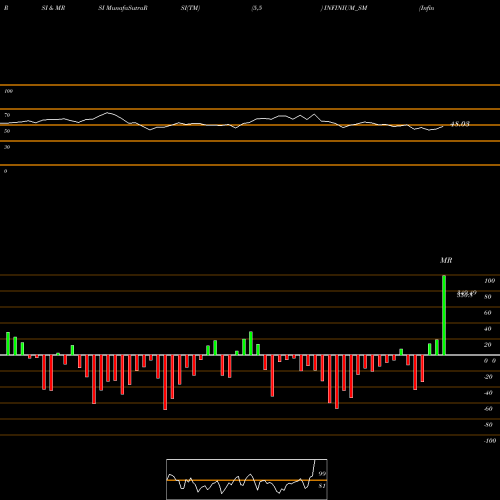Click the 60 label on MR axis
Viewport: 500px width, 500px height.
[x=488, y=313]
